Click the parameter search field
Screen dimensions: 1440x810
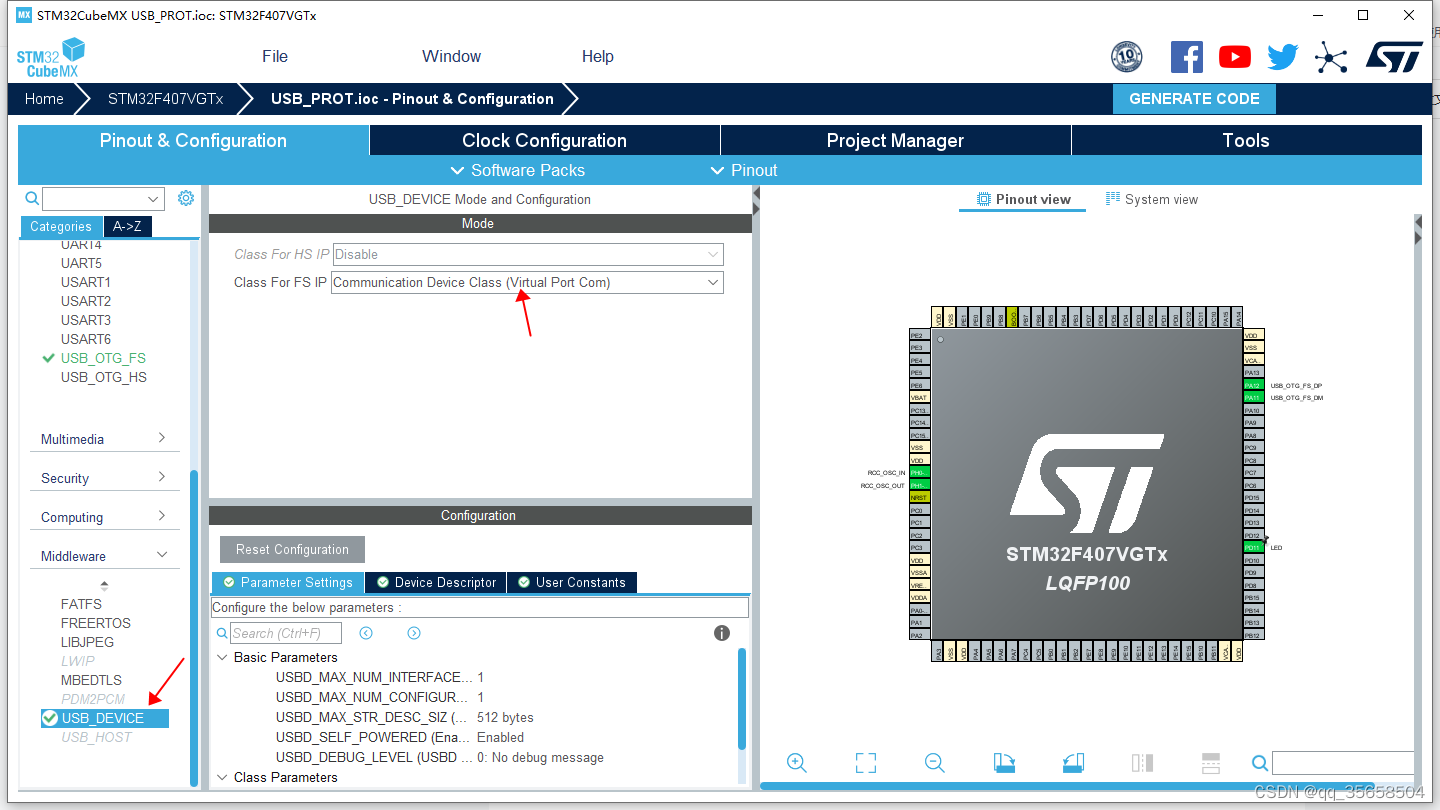coord(285,633)
